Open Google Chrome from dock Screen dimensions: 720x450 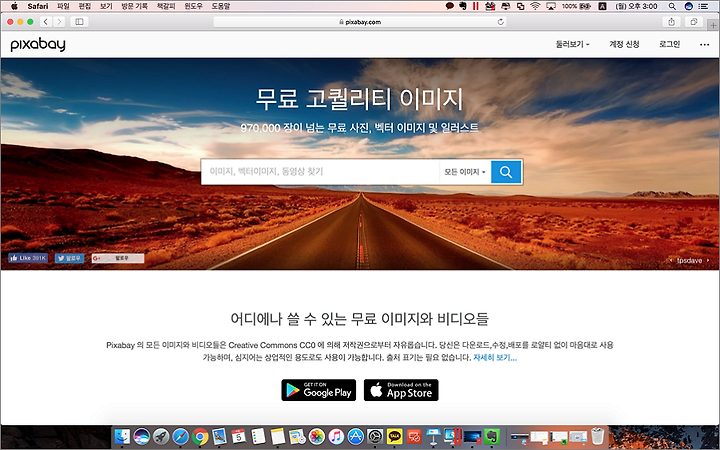pos(200,436)
